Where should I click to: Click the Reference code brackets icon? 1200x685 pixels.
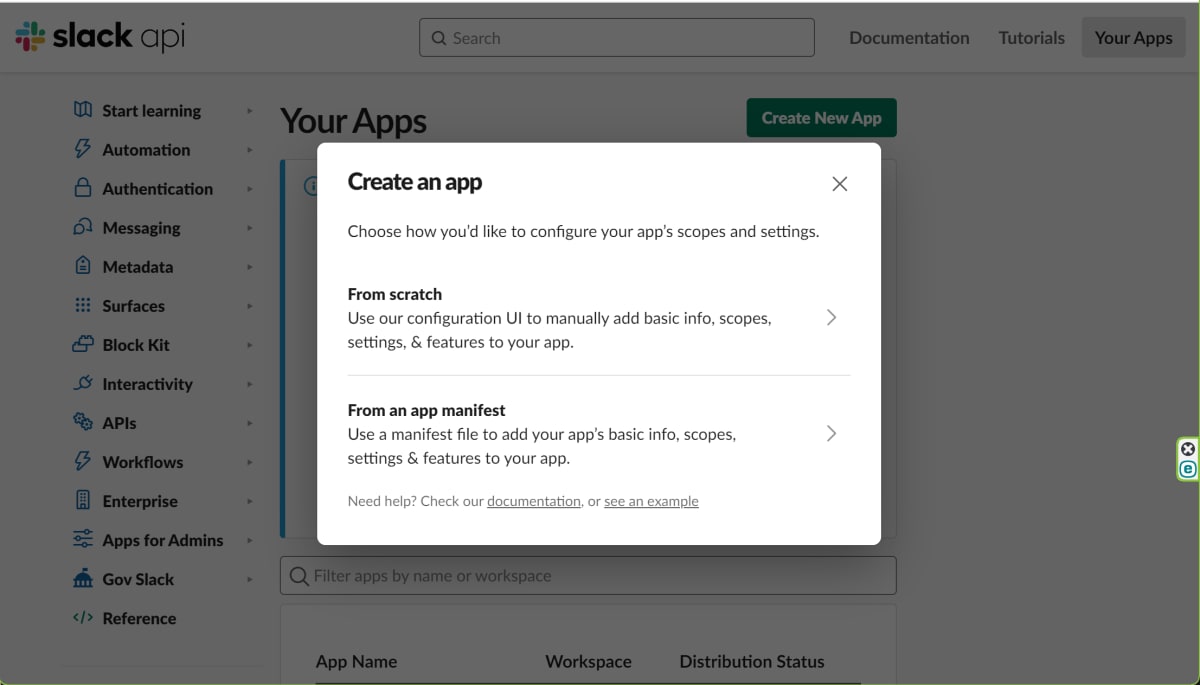point(83,618)
